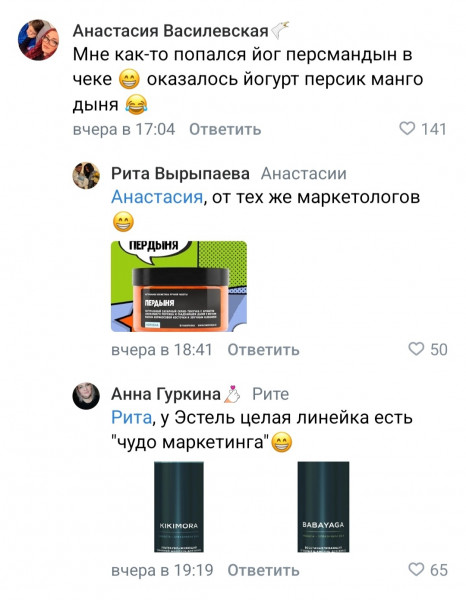Open author name Рита Вырыпаева
This screenshot has width=466, height=600.
[180, 174]
